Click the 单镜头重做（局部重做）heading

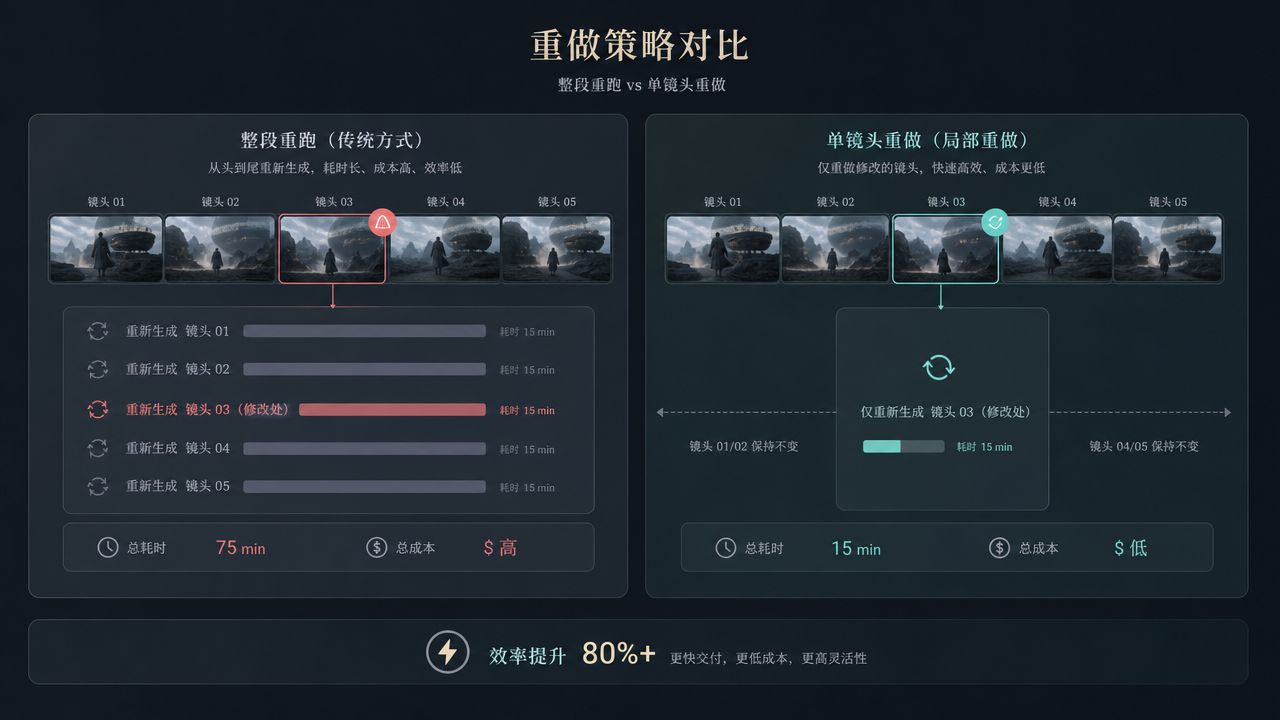929,141
